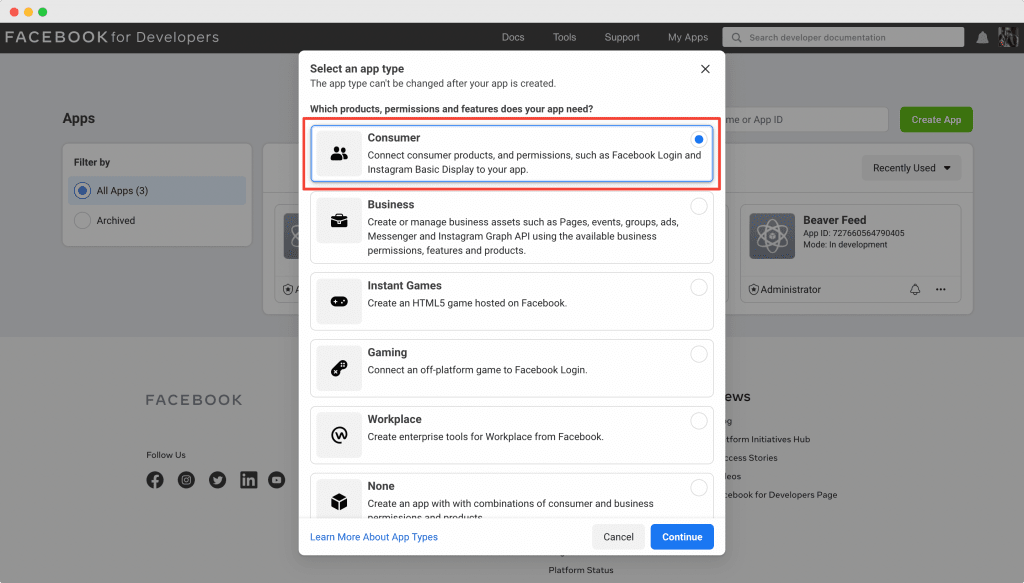Click the Consumer people icon
Screen dimensions: 1024x583
339,153
